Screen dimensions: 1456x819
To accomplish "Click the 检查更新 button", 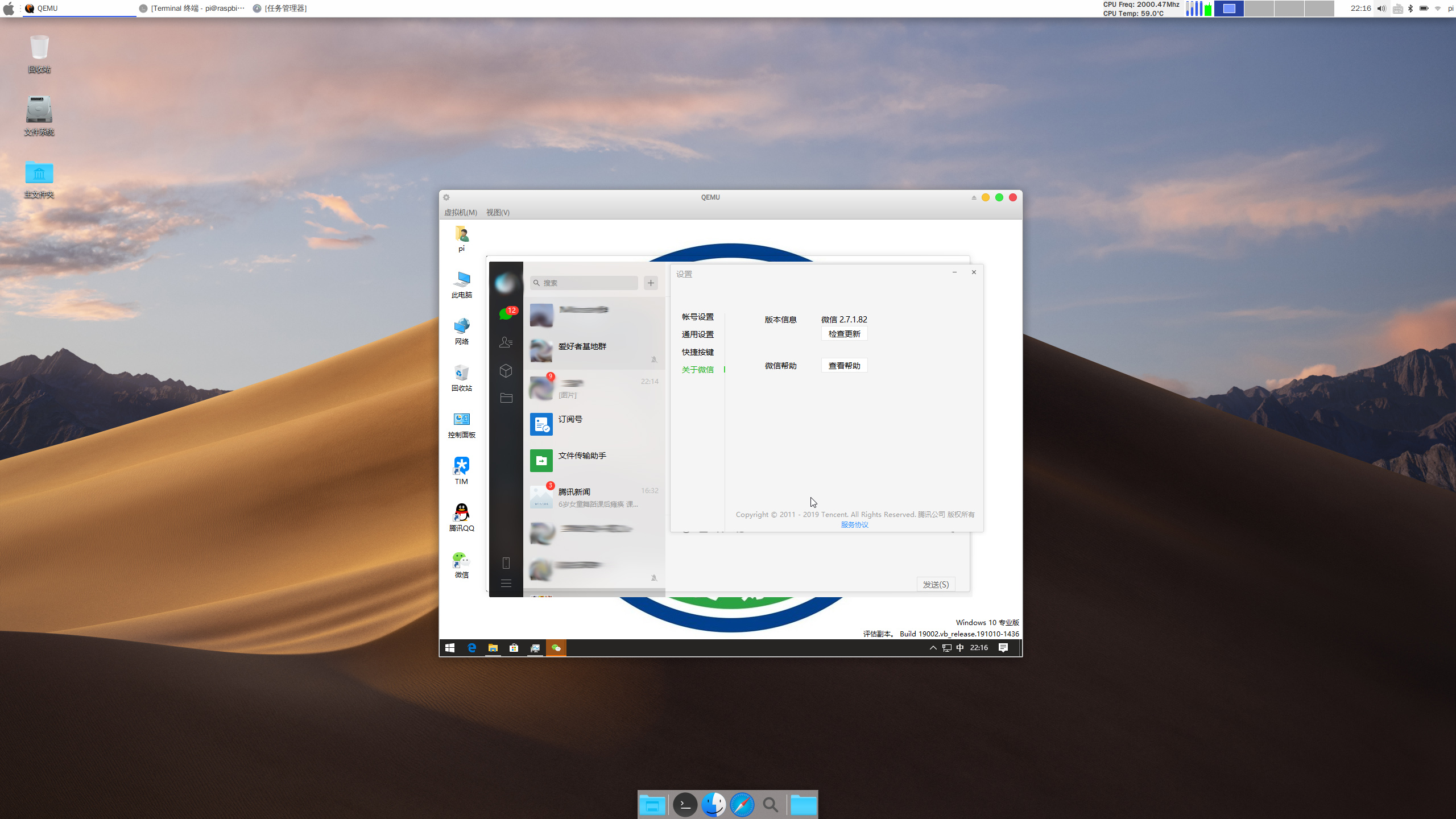I will pyautogui.click(x=844, y=334).
